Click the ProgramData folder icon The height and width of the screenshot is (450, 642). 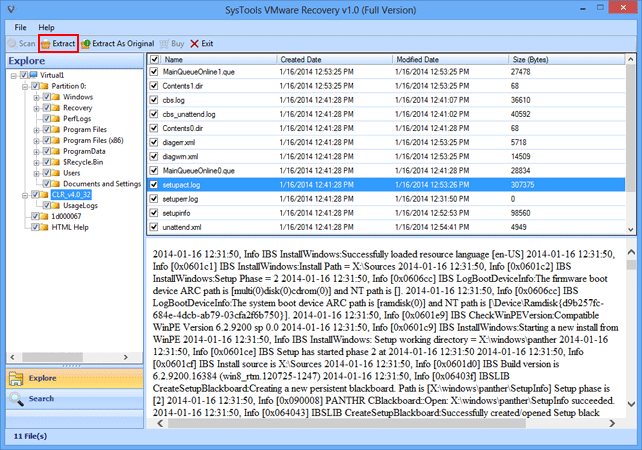point(56,151)
